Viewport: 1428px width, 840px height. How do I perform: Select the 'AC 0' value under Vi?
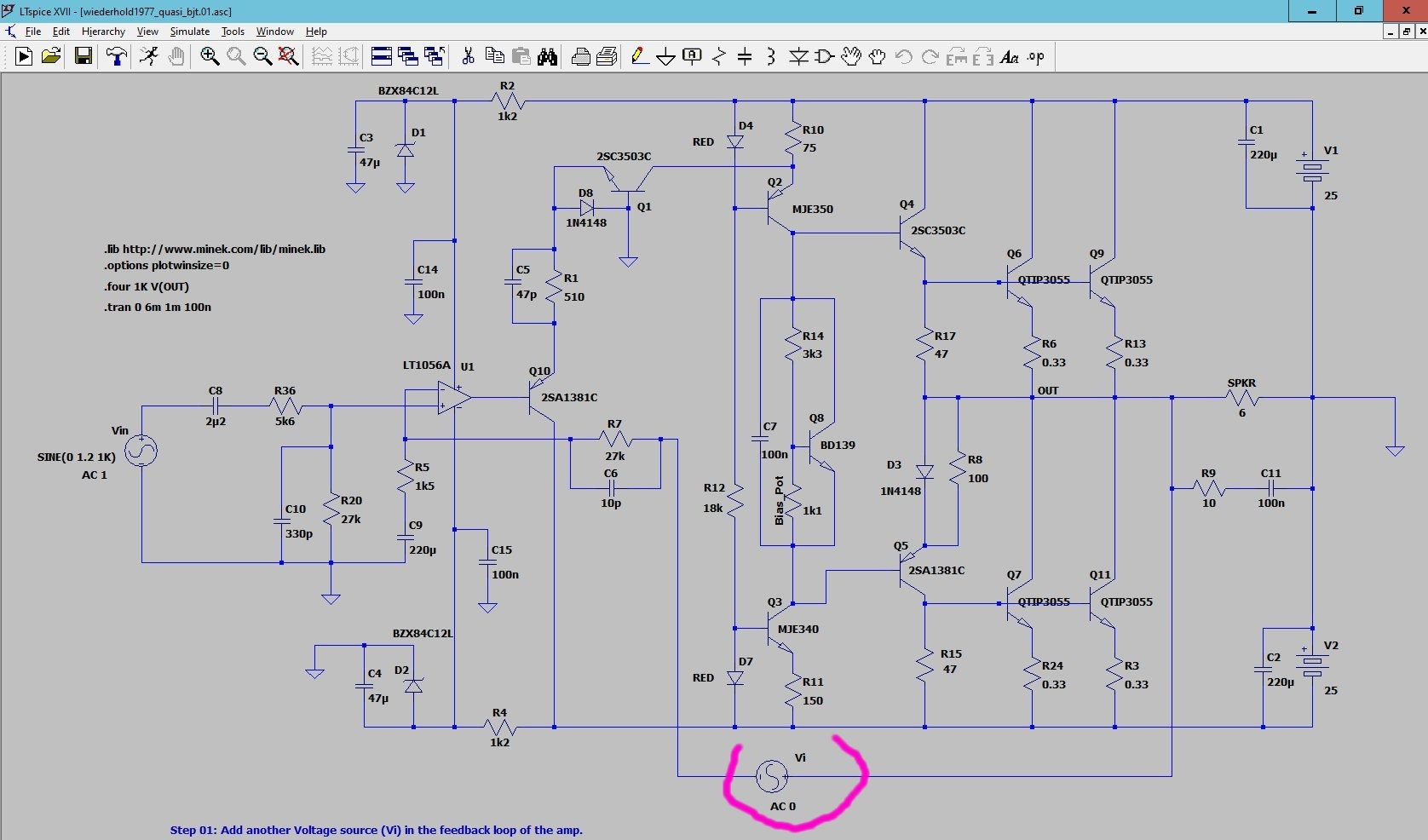click(783, 806)
